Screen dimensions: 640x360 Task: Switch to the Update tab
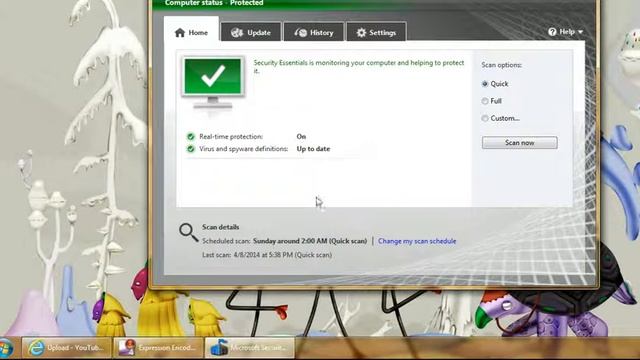[251, 32]
